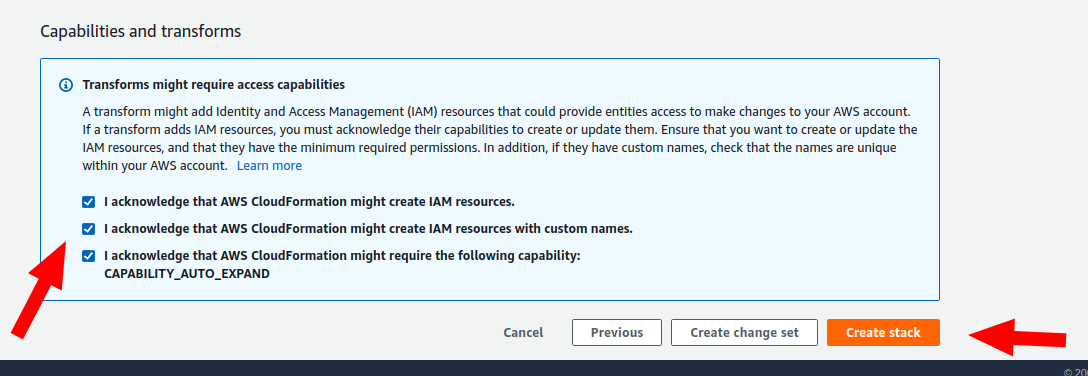Click the dark footer bar
This screenshot has height=376, width=1088.
[x=544, y=368]
